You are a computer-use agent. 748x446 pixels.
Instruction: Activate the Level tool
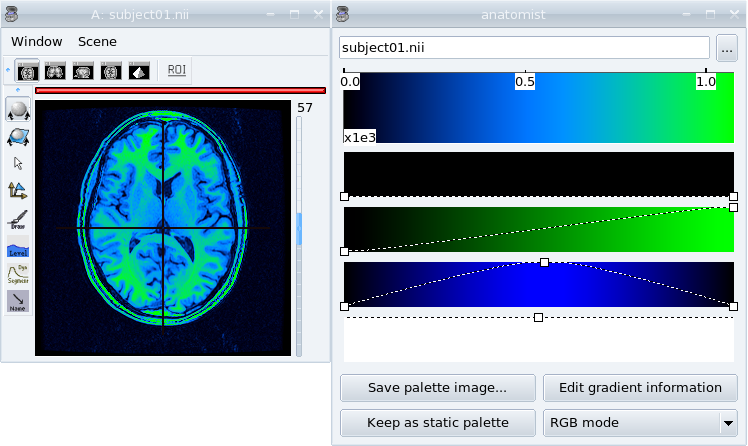18,248
